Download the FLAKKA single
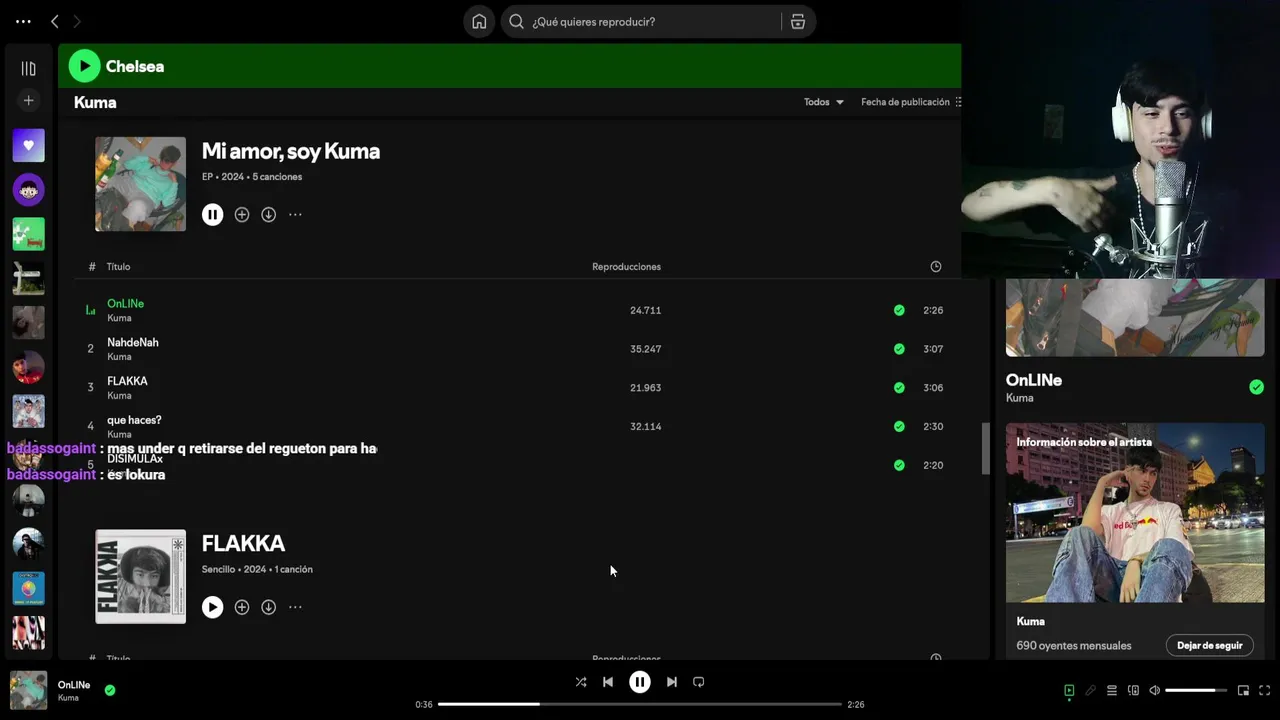 point(268,607)
